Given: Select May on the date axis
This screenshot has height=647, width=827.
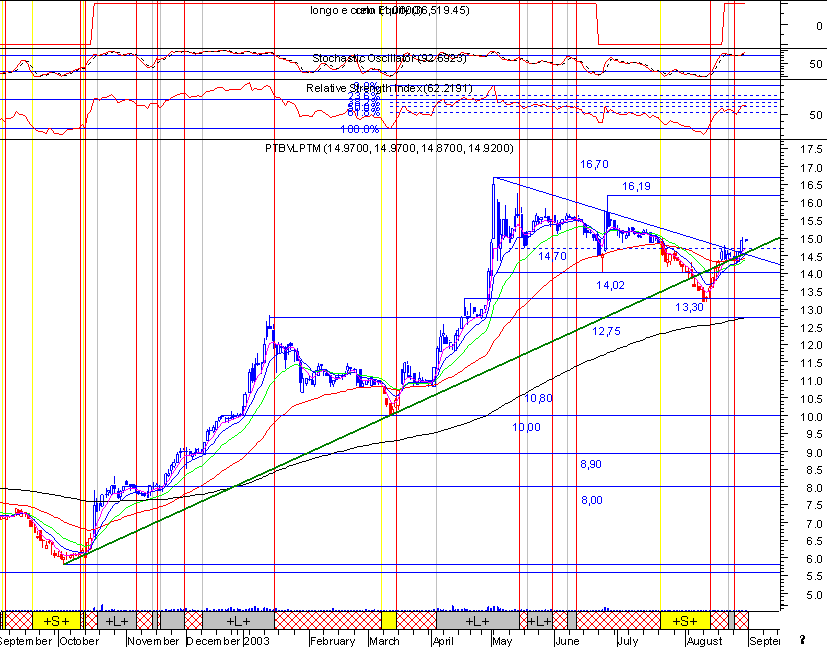Looking at the screenshot, I should point(502,641).
